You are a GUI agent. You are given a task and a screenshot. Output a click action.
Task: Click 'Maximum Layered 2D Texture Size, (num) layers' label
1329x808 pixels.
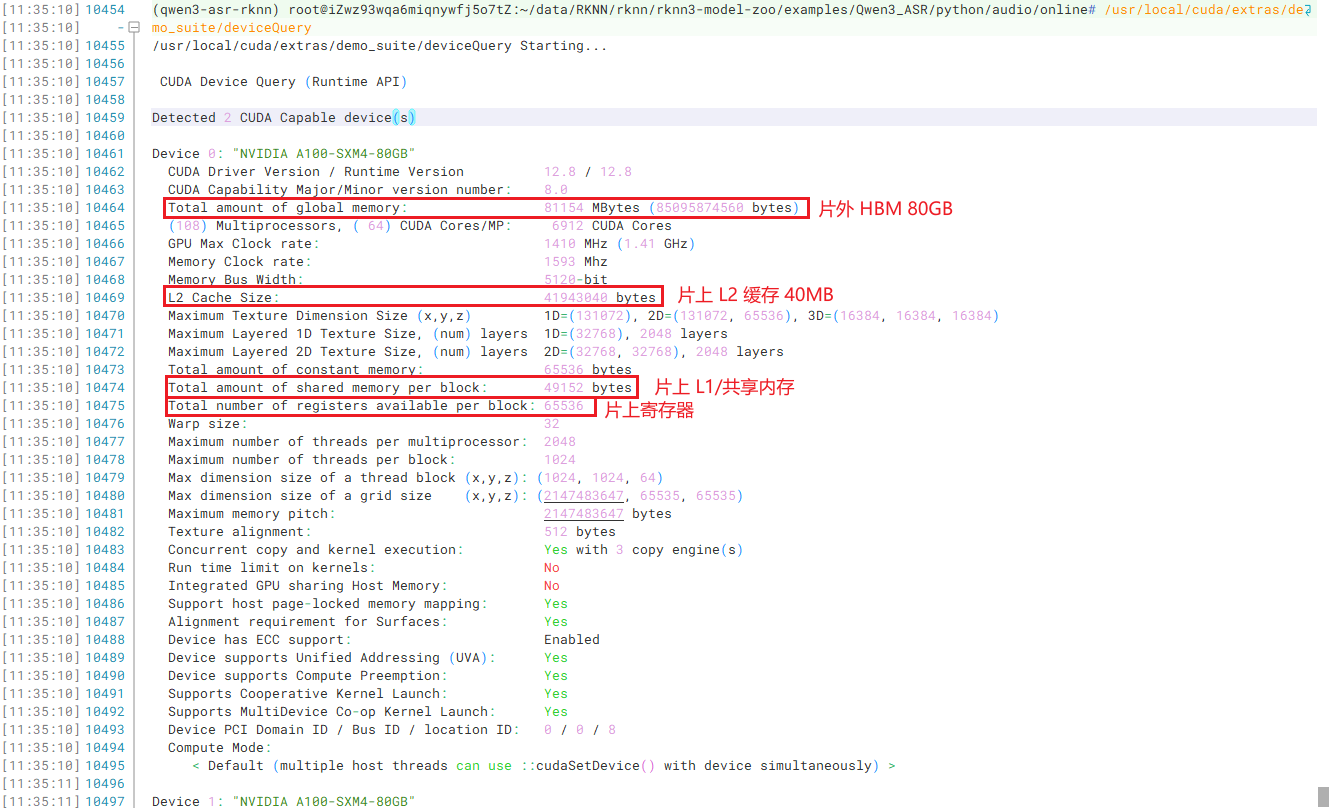(348, 352)
